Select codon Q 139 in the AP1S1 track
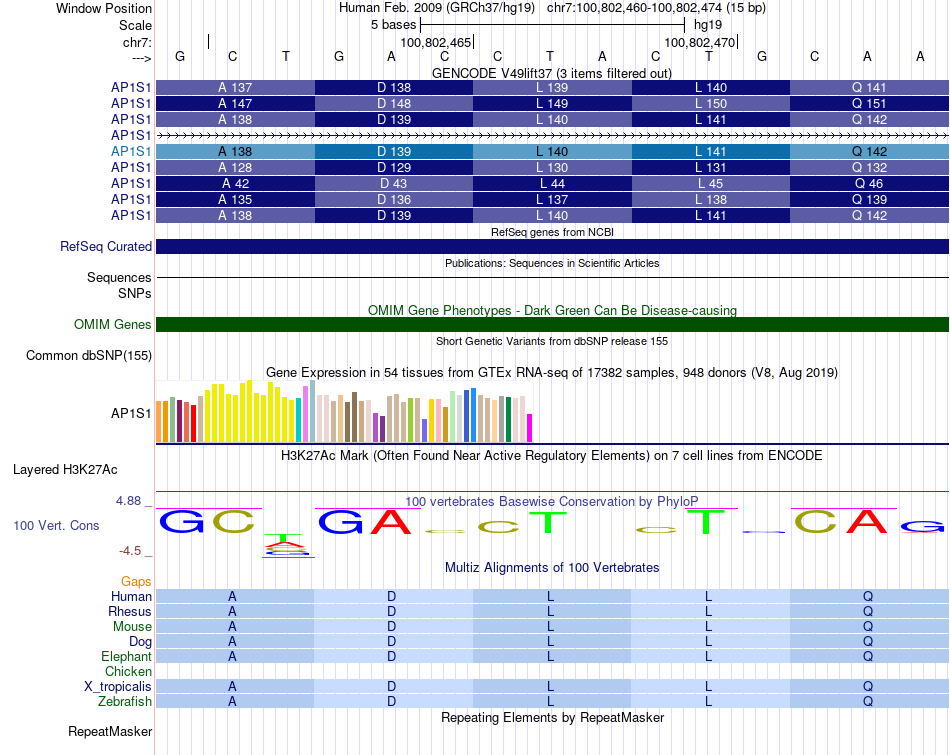950x755 pixels. coord(869,199)
